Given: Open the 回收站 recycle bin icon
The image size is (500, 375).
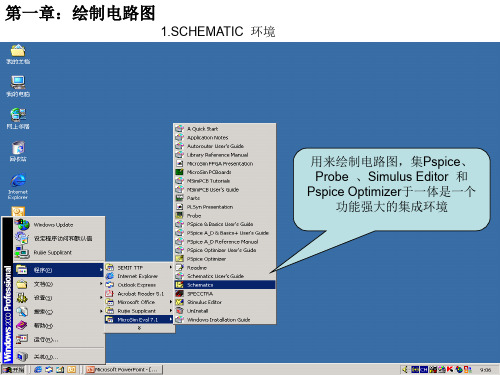Looking at the screenshot, I should click(18, 151).
